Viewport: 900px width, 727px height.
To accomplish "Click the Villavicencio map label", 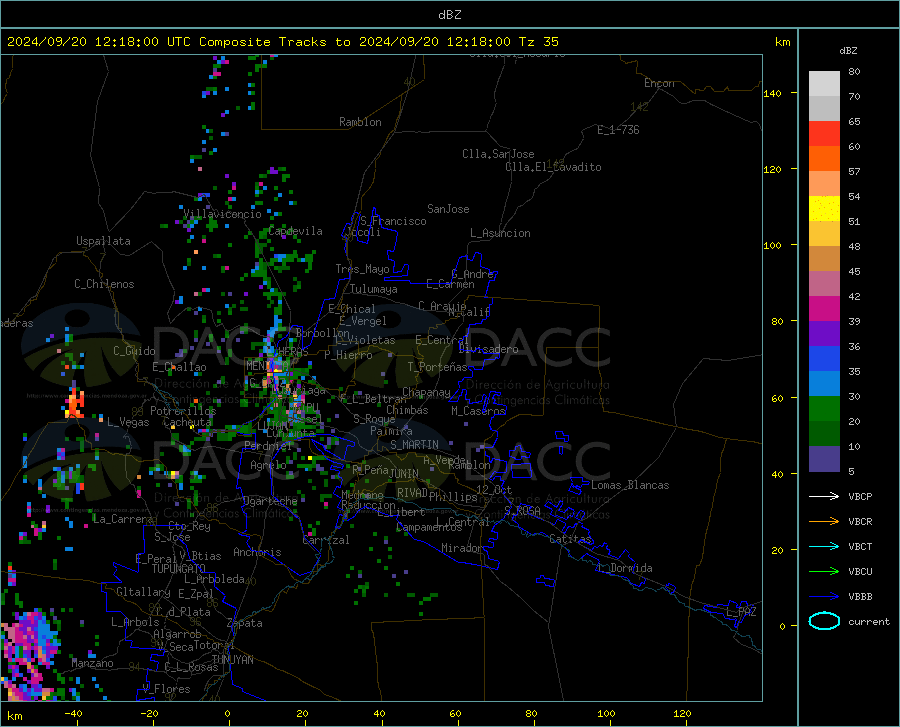I will (222, 214).
